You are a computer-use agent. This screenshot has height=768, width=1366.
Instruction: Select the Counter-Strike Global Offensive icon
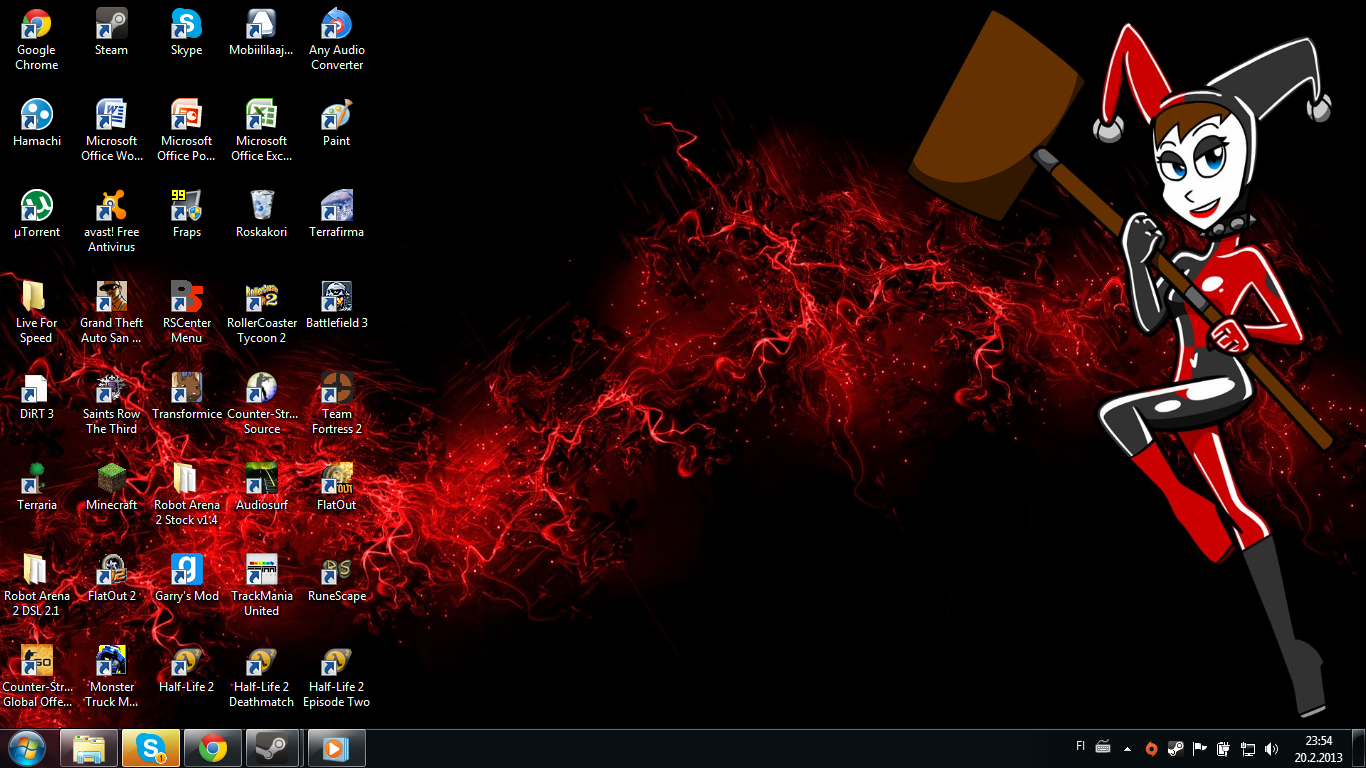pyautogui.click(x=37, y=677)
